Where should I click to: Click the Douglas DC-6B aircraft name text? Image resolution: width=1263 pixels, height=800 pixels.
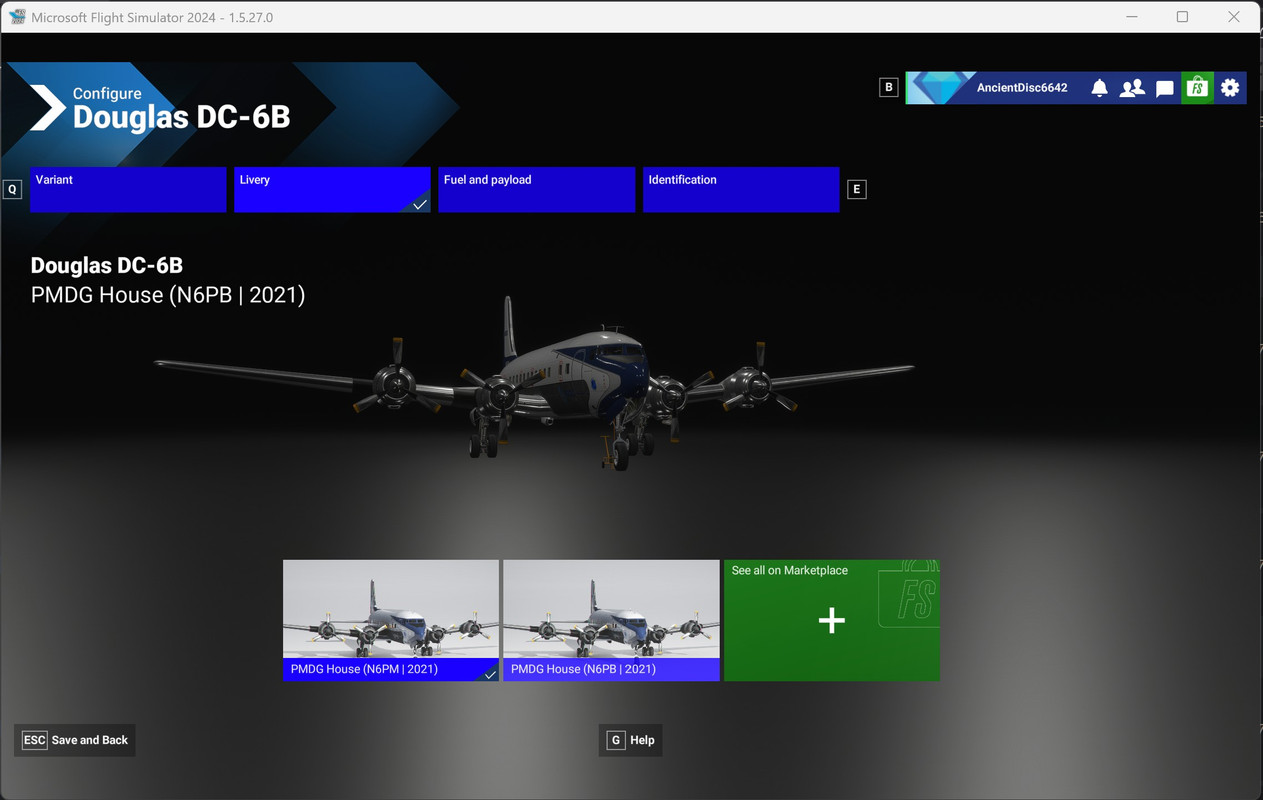tap(107, 266)
